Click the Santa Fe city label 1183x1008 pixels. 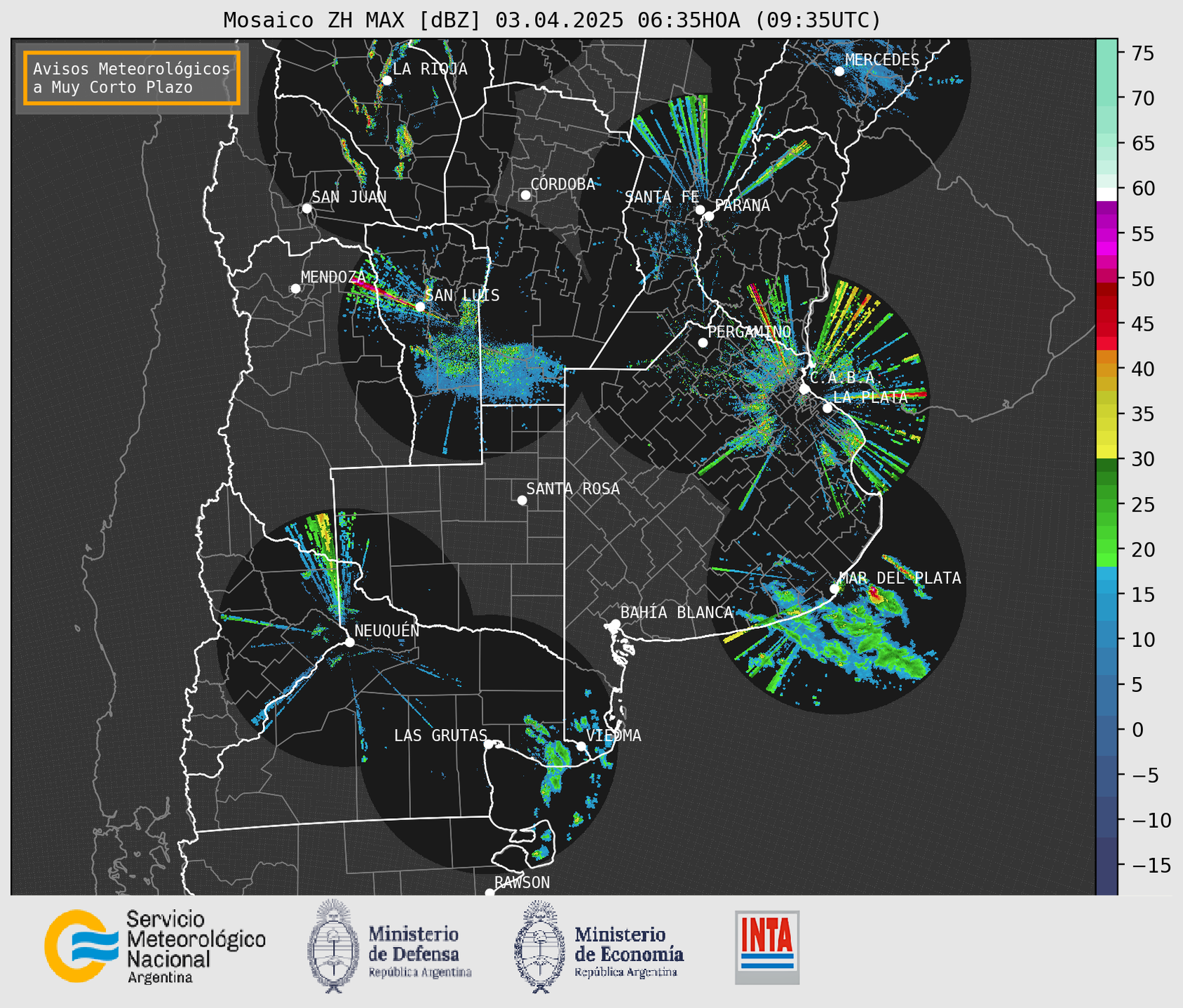point(662,197)
